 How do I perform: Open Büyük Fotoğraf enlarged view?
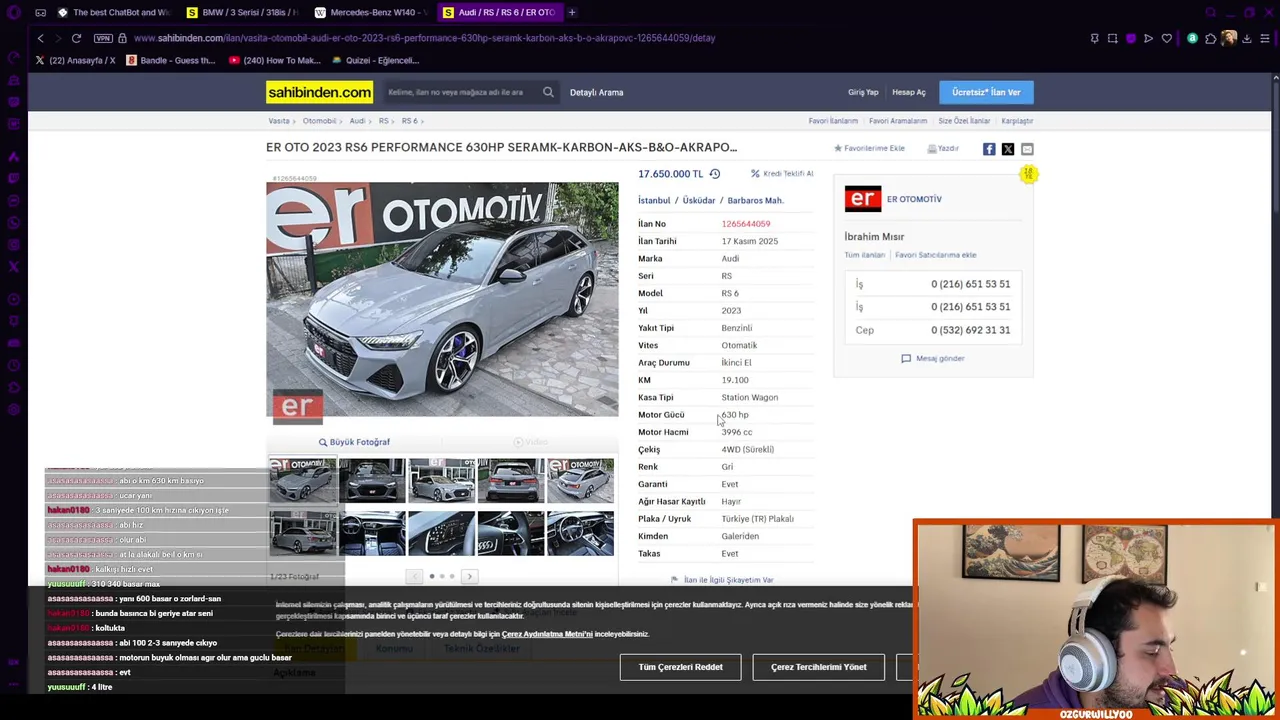pyautogui.click(x=354, y=442)
